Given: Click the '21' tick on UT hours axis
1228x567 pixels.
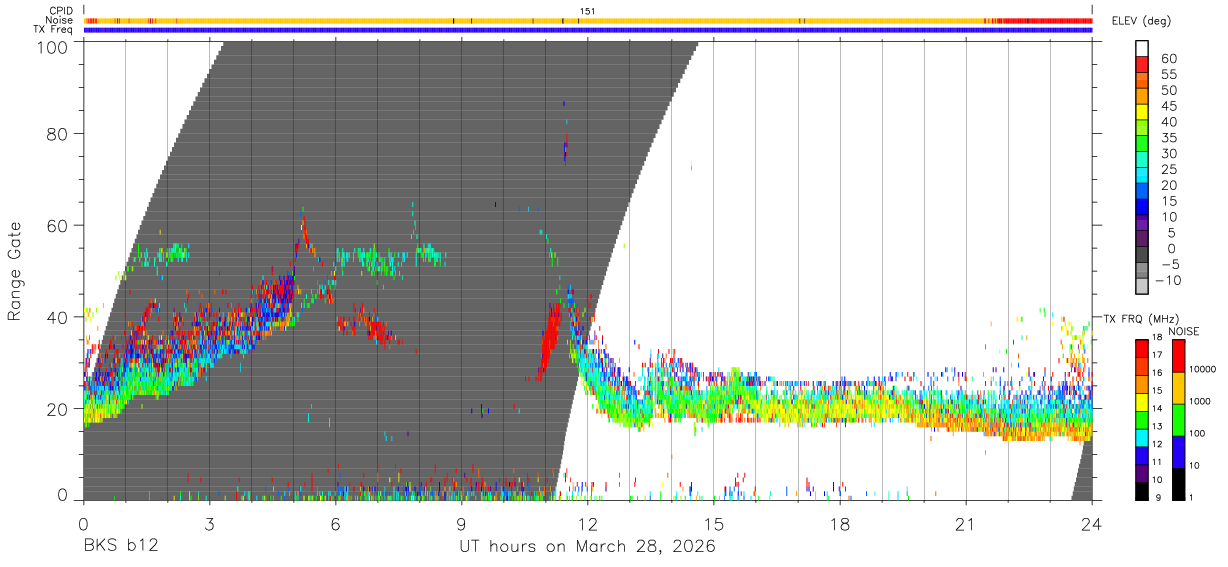Looking at the screenshot, I should click(966, 523).
